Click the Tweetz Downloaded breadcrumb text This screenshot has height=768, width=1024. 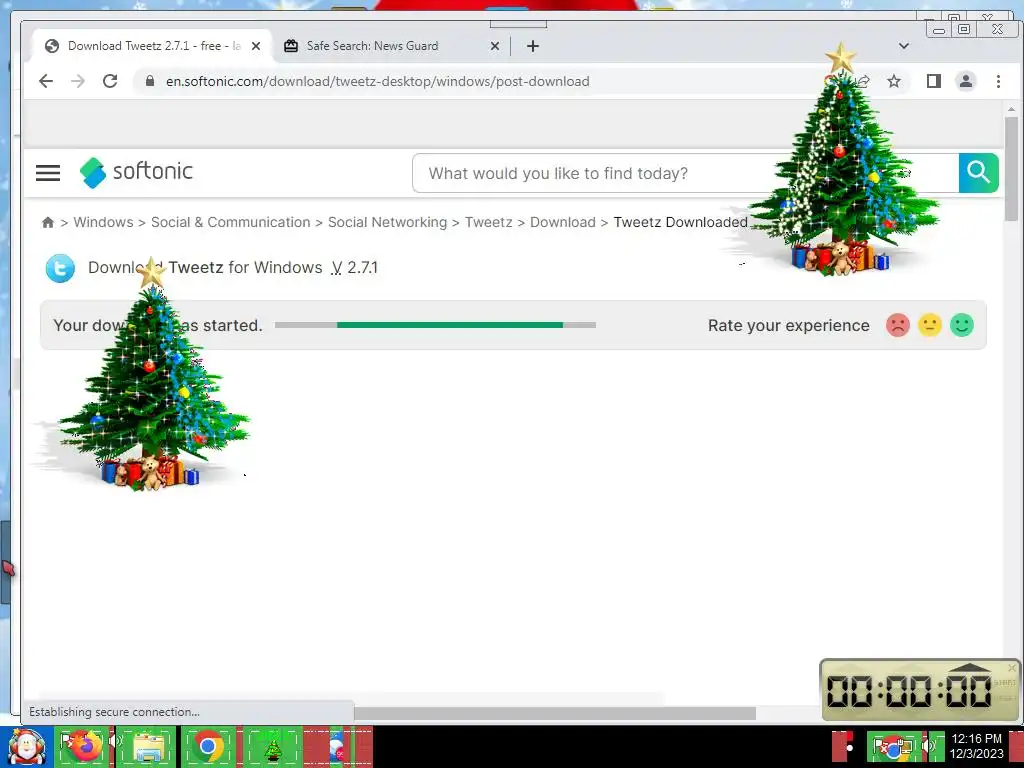click(680, 222)
